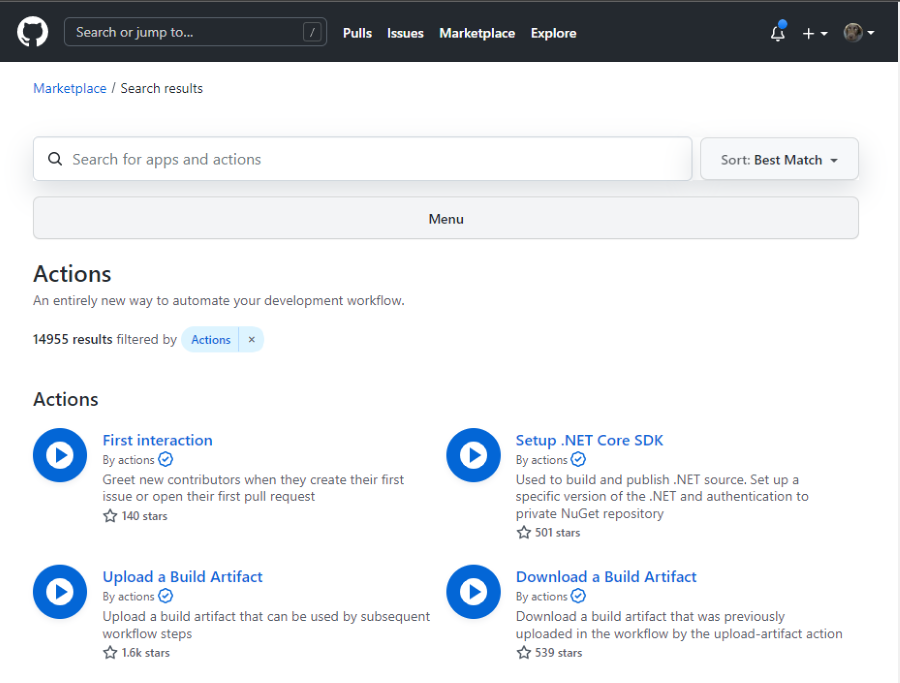The height and width of the screenshot is (683, 900).
Task: Click the star icon beside 539 stars
Action: tap(523, 652)
